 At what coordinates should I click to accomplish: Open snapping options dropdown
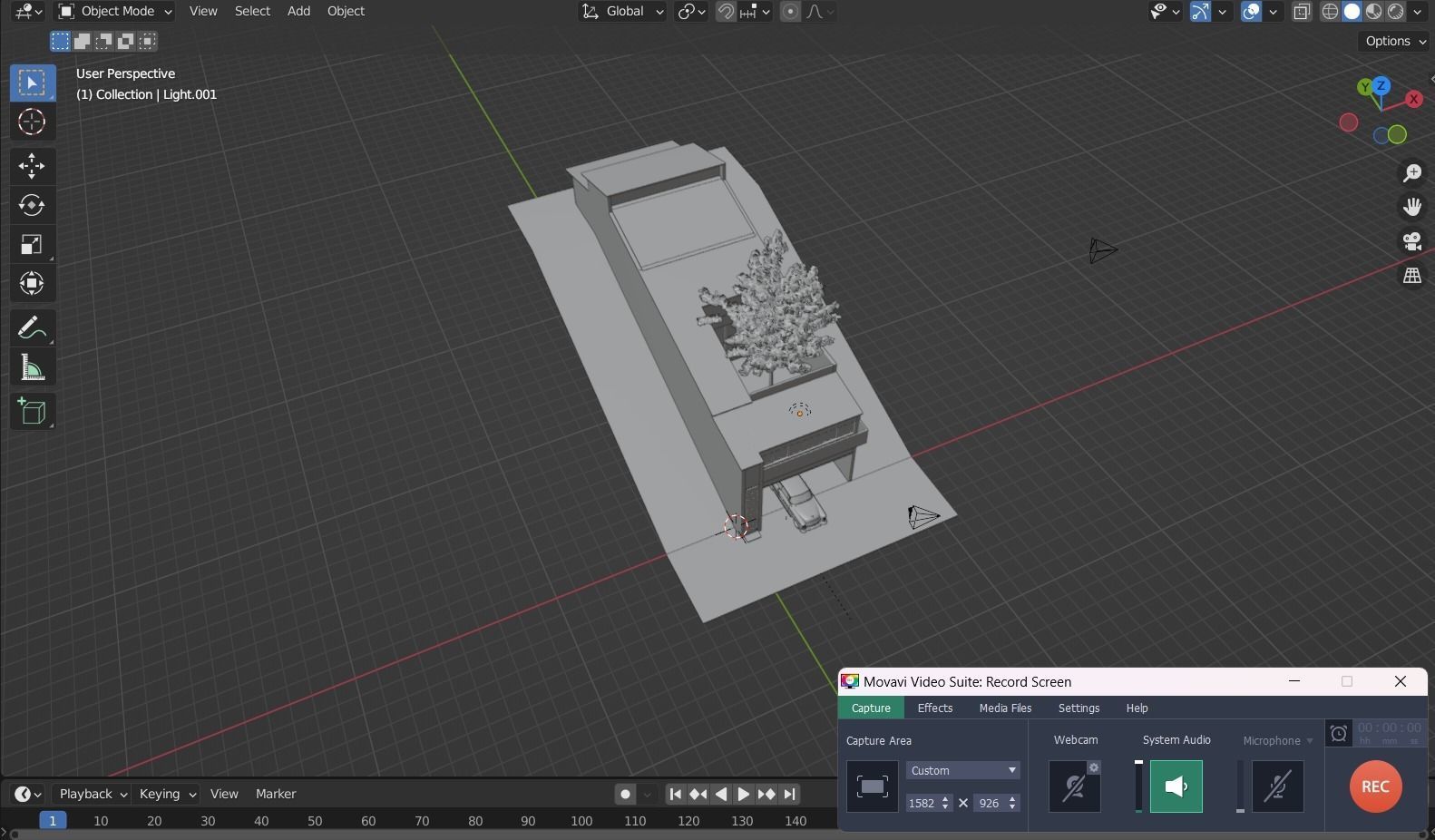756,11
